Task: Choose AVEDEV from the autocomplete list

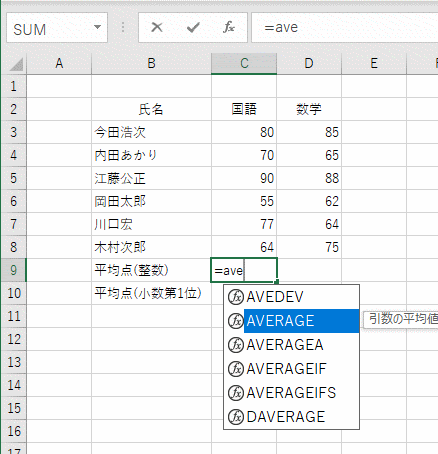Action: click(x=291, y=297)
